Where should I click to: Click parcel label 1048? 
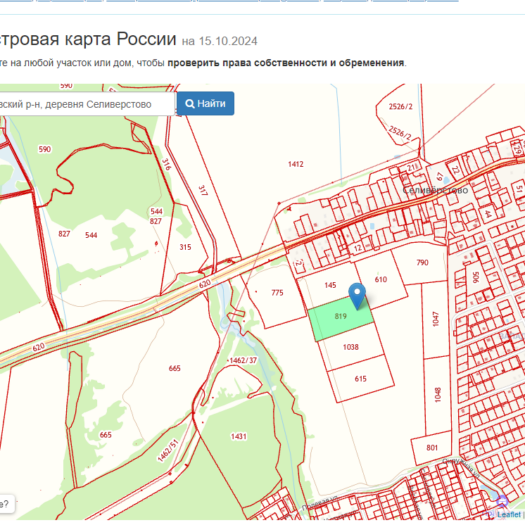coord(437,394)
